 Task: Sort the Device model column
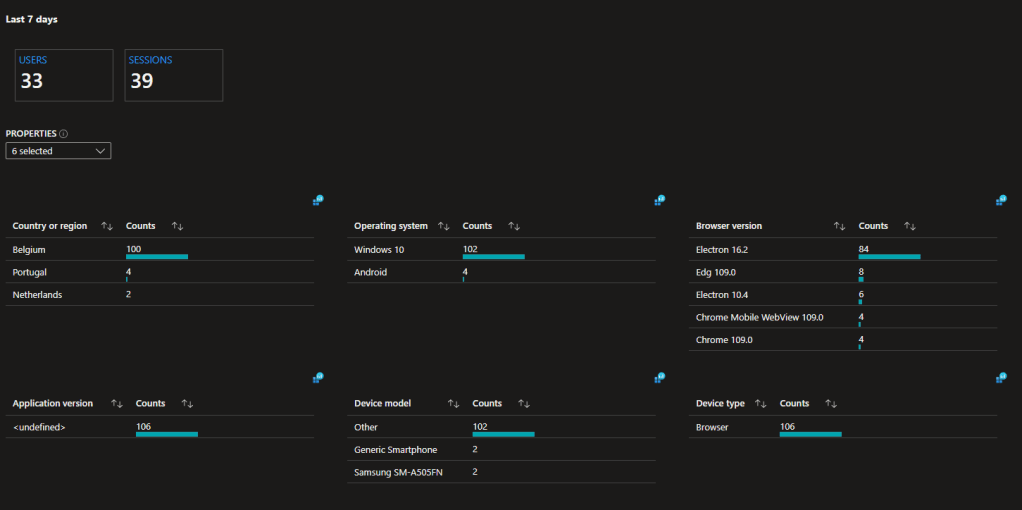[453, 404]
